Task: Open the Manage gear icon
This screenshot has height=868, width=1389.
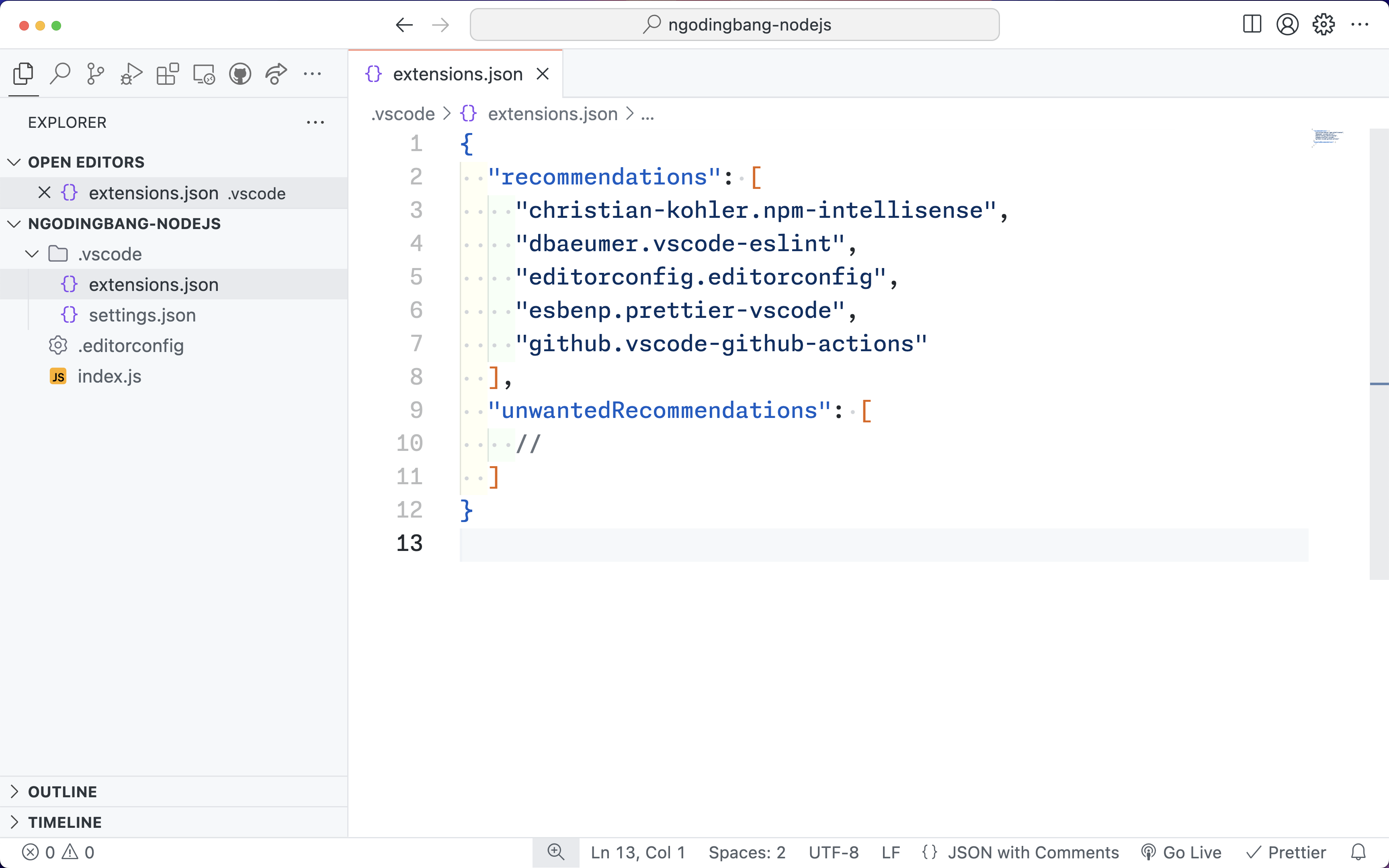Action: point(1323,25)
